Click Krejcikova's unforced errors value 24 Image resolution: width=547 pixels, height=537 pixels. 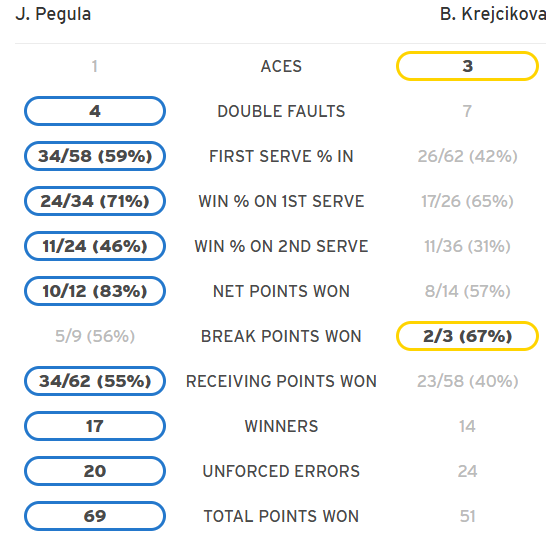click(467, 471)
